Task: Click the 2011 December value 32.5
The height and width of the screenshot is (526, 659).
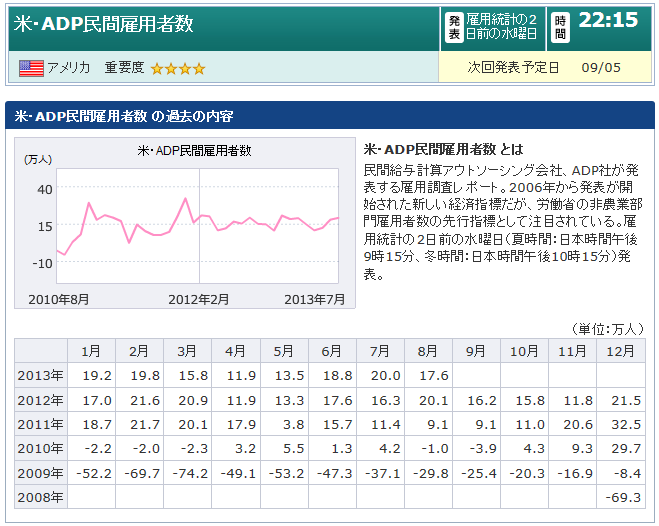Action: [x=626, y=424]
